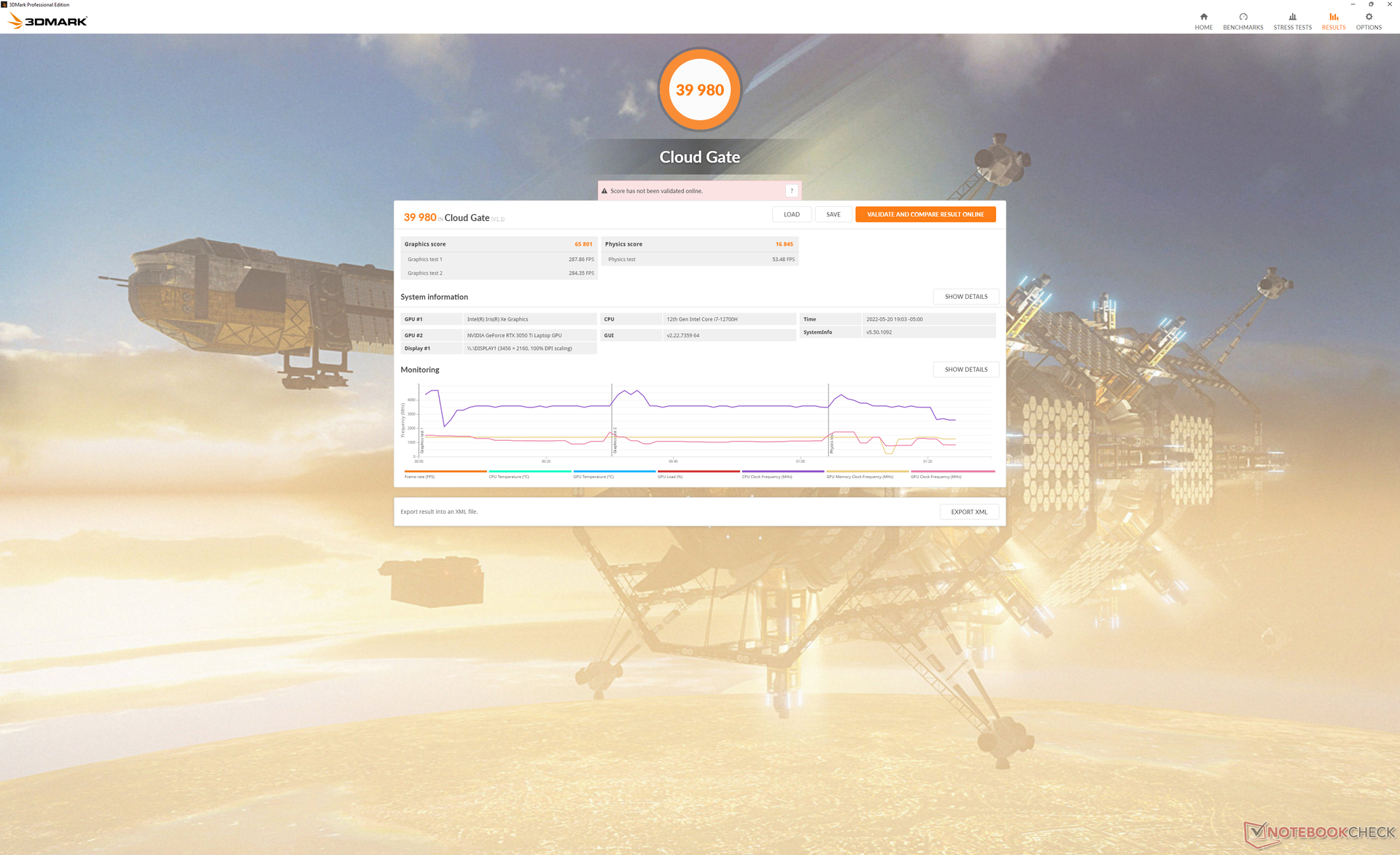1400x855 pixels.
Task: Select the Results bar chart icon
Action: (1333, 17)
